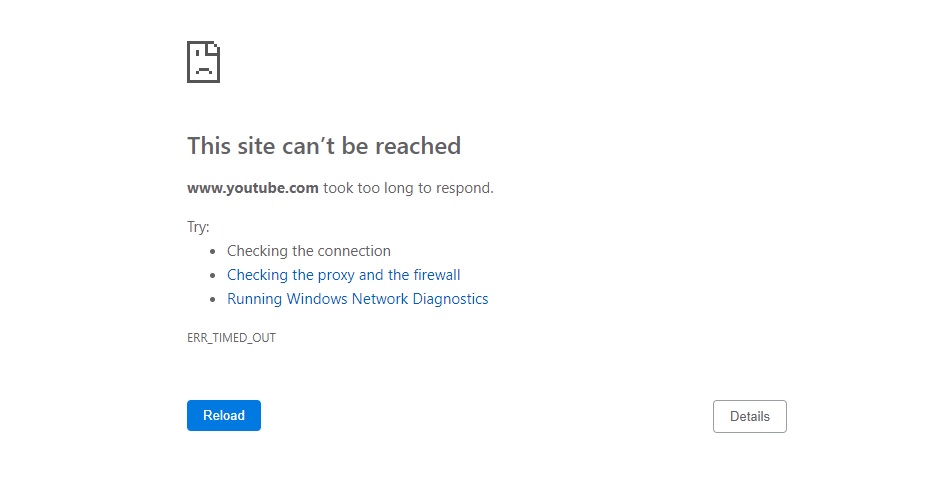Click the sad page error icon
This screenshot has height=477, width=930.
point(203,62)
